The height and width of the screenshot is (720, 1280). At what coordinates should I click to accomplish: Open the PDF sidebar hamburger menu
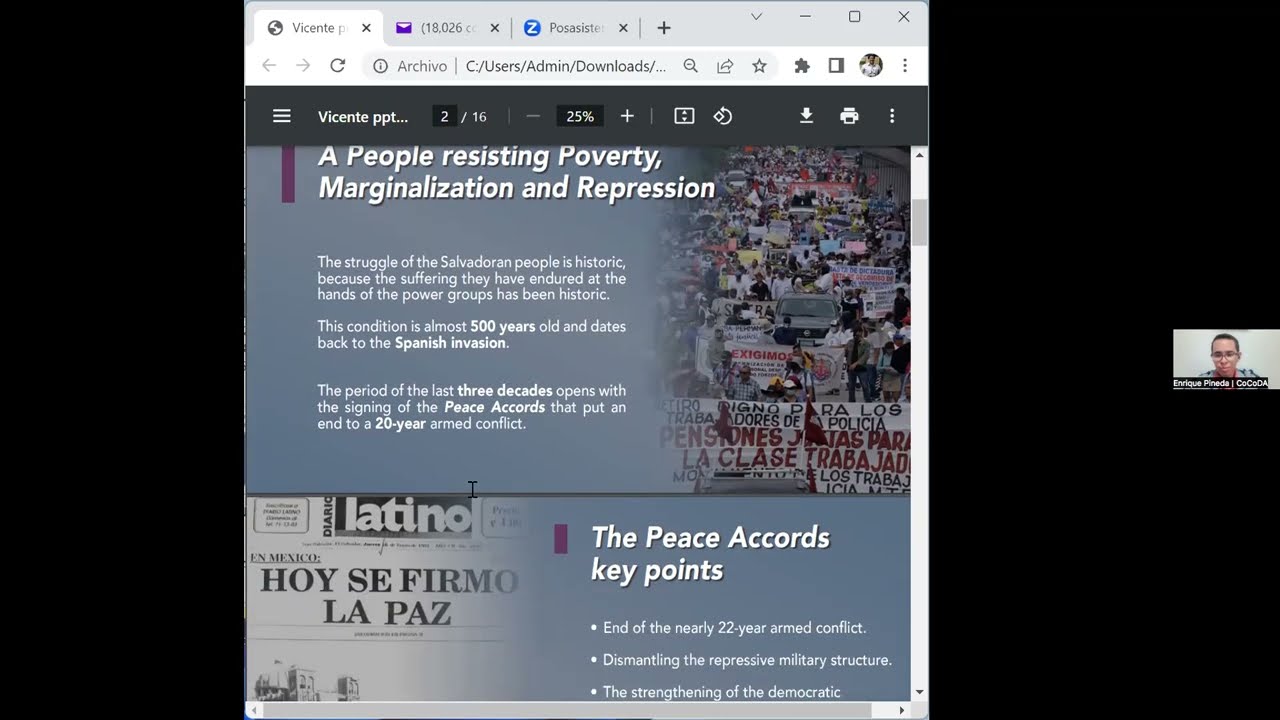[282, 116]
